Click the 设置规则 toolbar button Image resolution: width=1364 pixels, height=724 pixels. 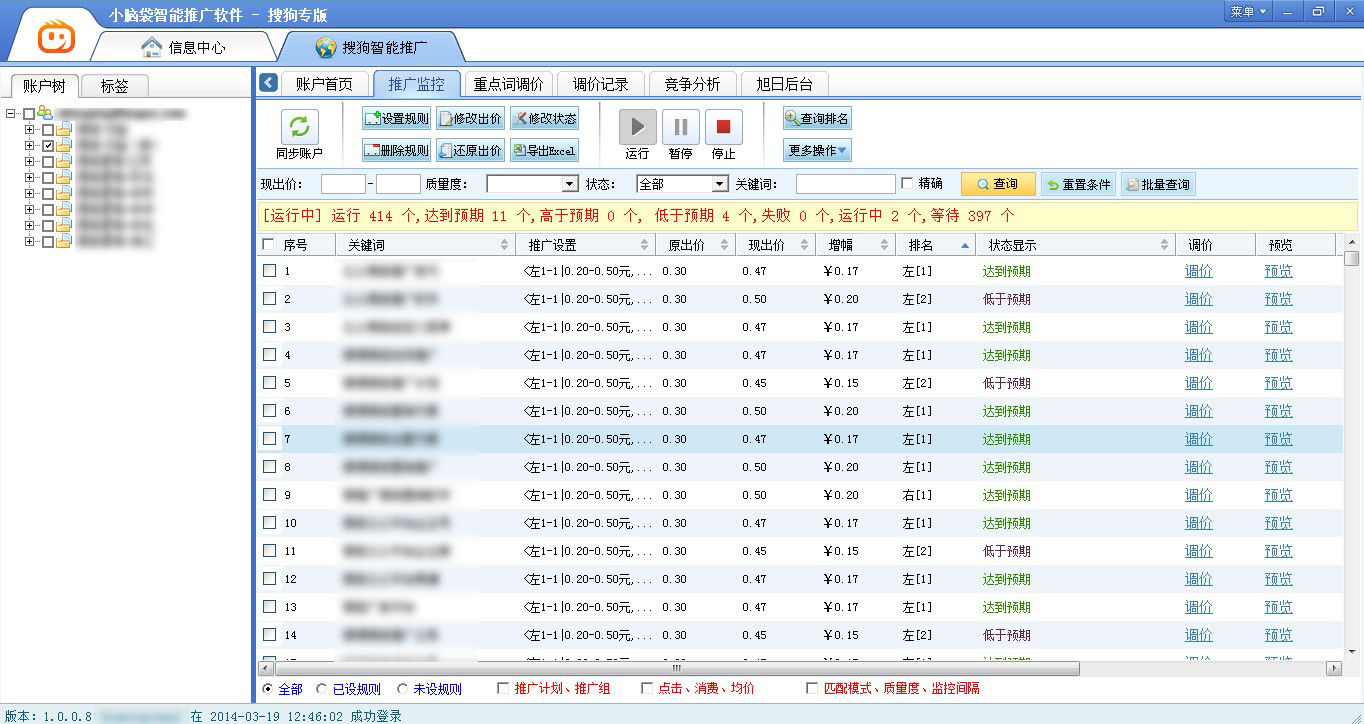pos(397,119)
